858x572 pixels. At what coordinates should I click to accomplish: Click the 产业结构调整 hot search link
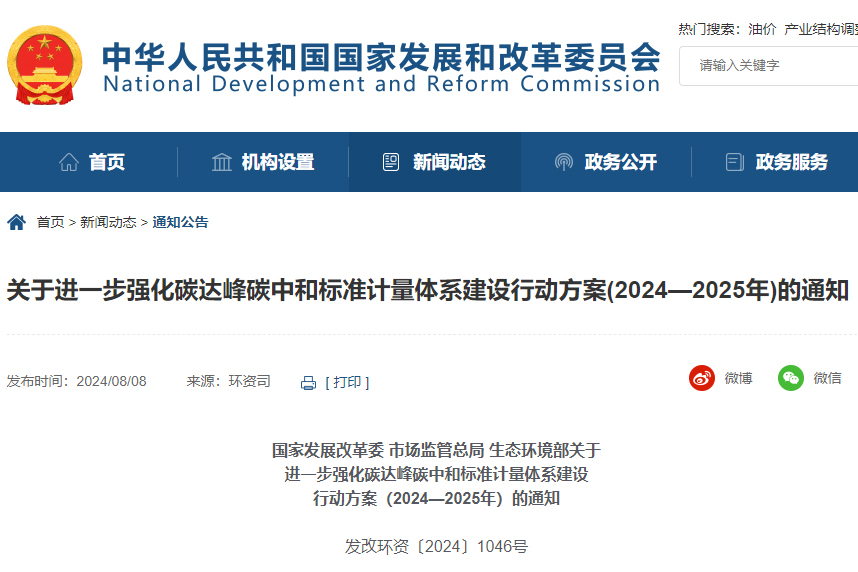pyautogui.click(x=820, y=29)
